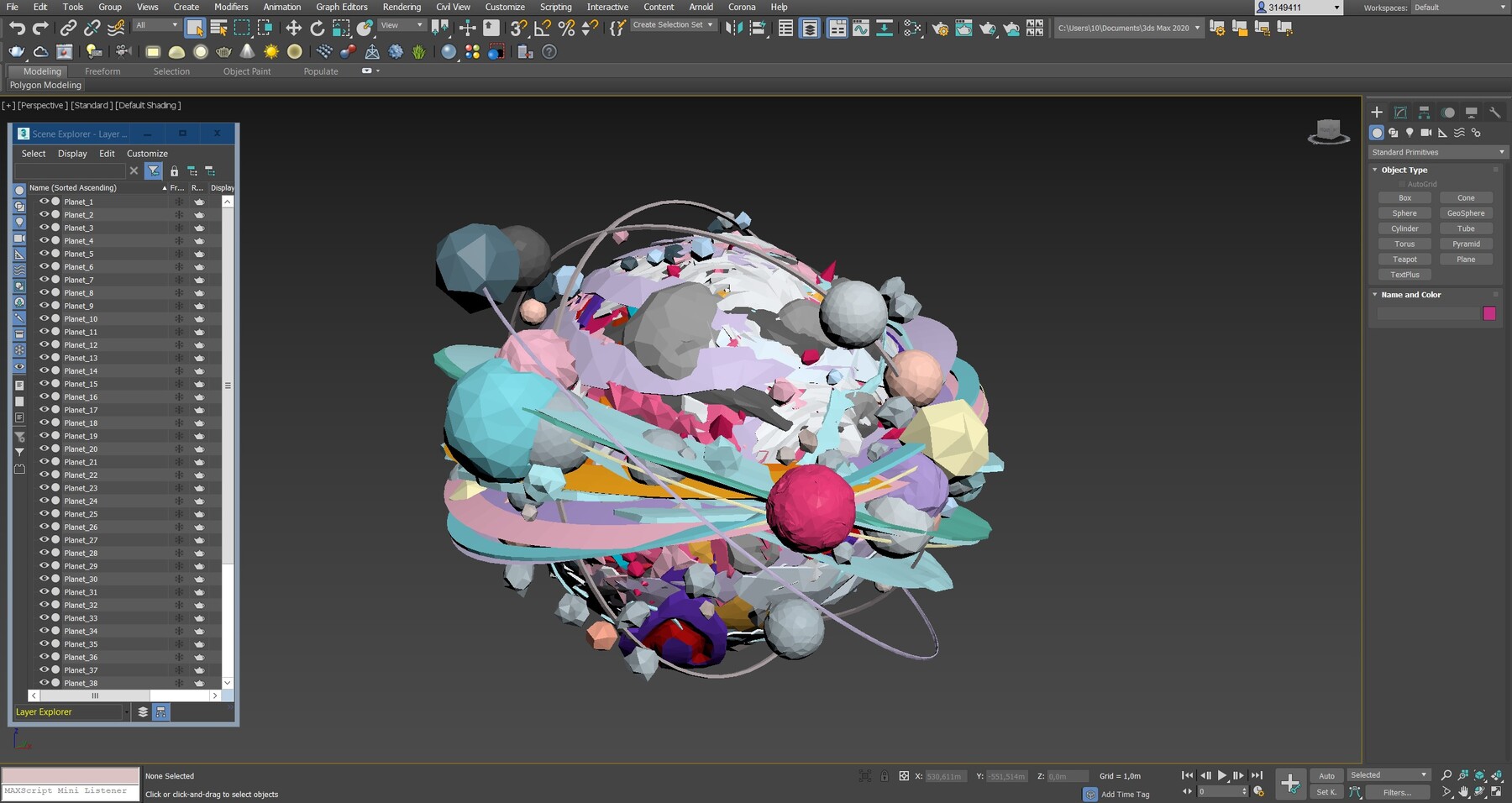The image size is (1512, 803).
Task: Open the Standard Primitives dropdown
Action: pyautogui.click(x=1438, y=152)
